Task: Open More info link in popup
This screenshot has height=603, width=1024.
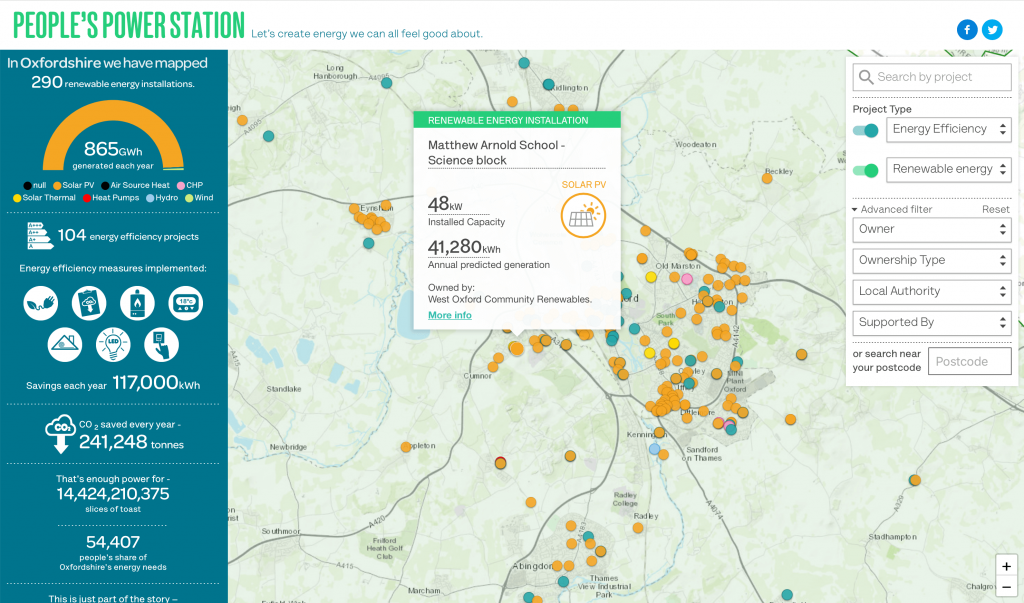Action: click(449, 316)
